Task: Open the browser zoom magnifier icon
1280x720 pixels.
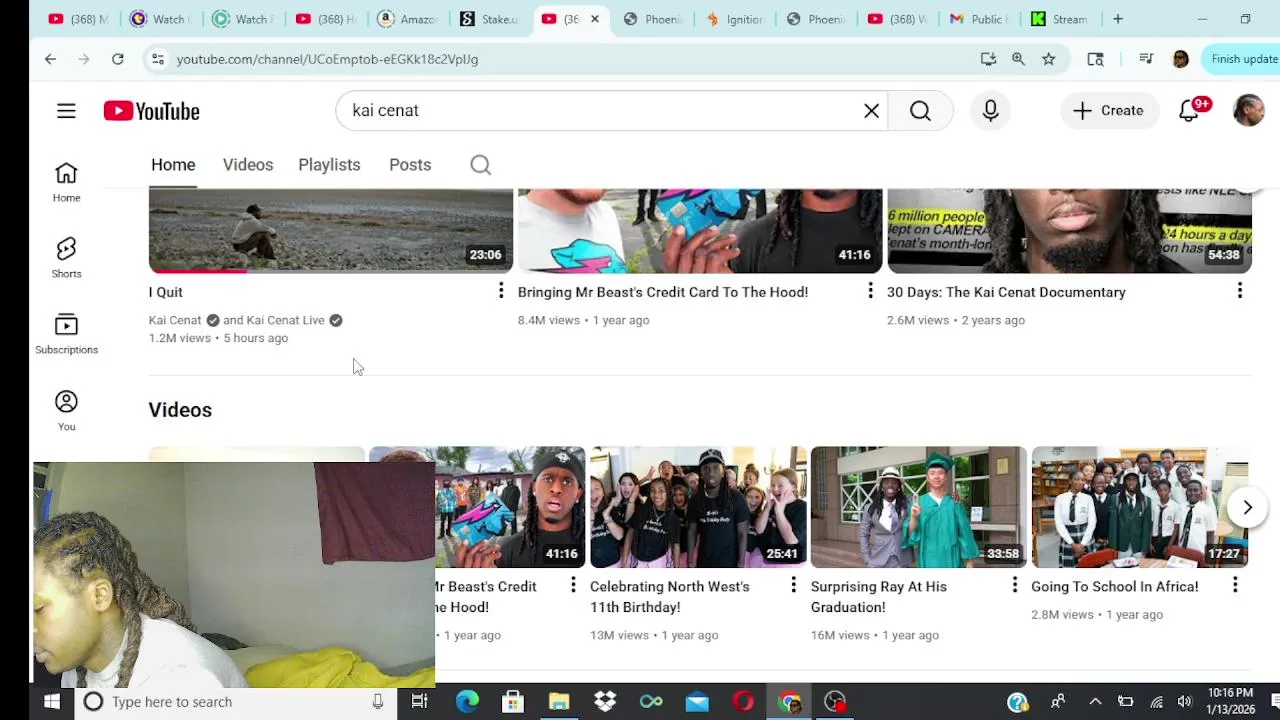Action: (1018, 59)
